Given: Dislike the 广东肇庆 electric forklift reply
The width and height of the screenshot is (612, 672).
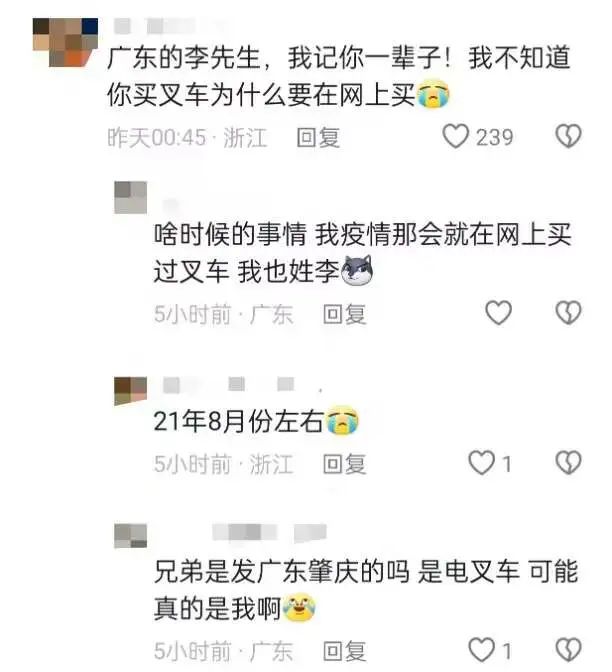Looking at the screenshot, I should pyautogui.click(x=568, y=650).
